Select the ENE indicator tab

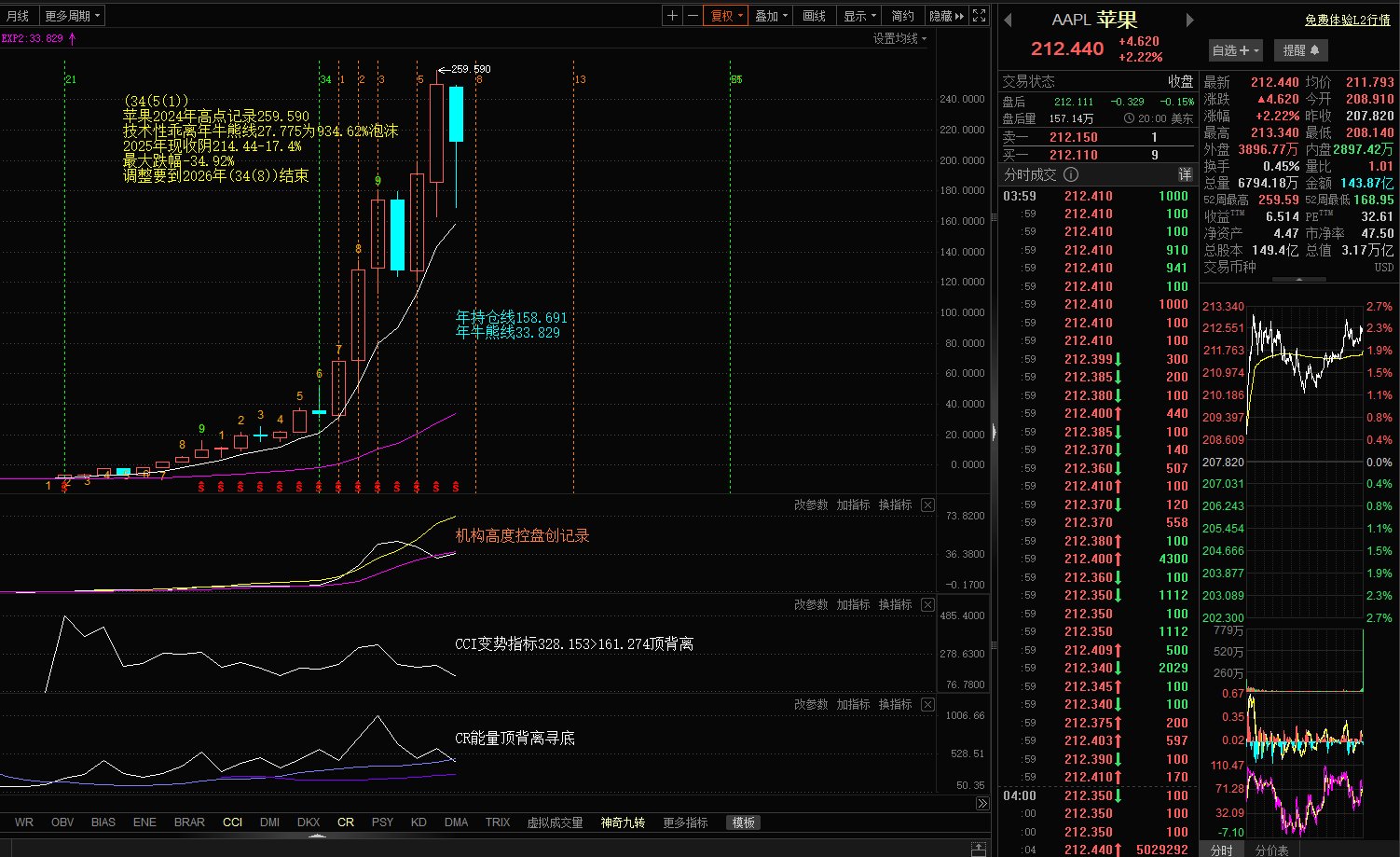pyautogui.click(x=144, y=822)
